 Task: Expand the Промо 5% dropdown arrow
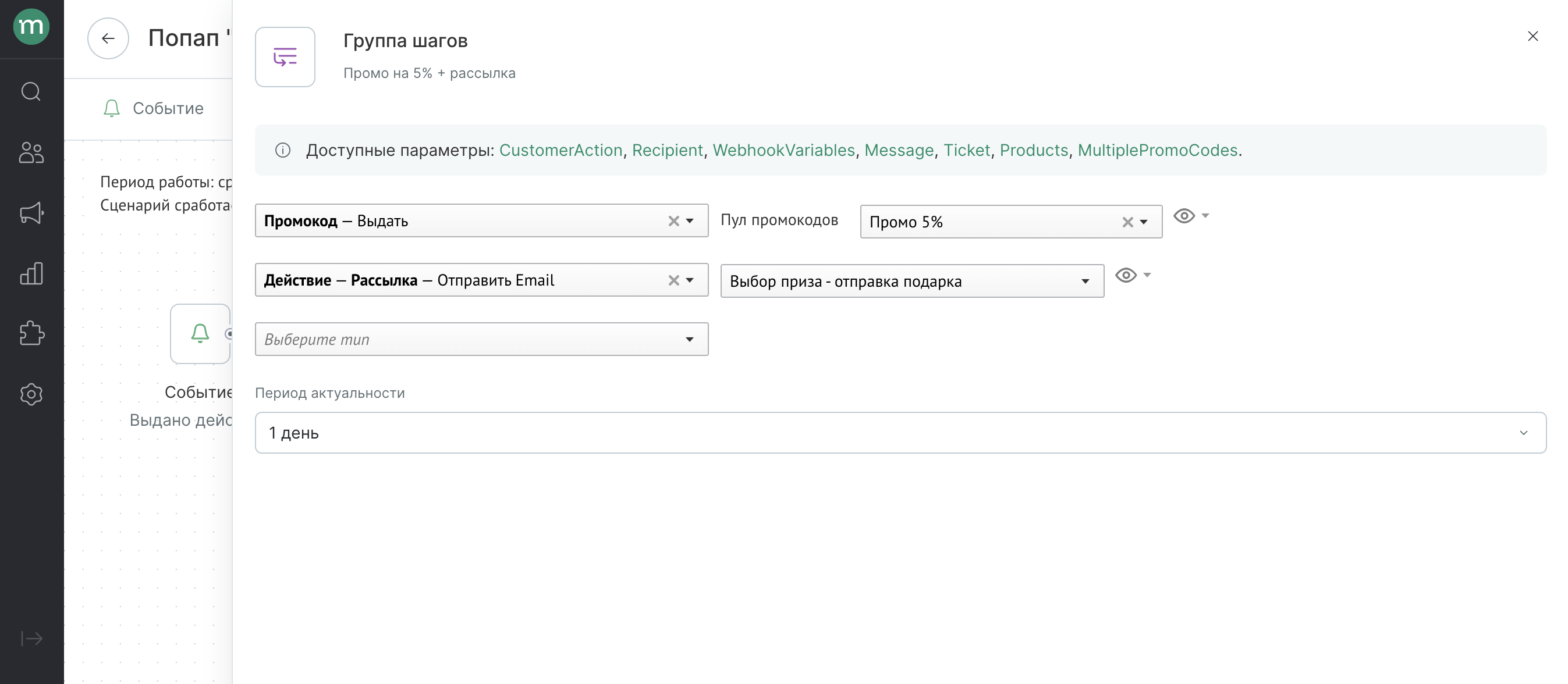tap(1144, 222)
